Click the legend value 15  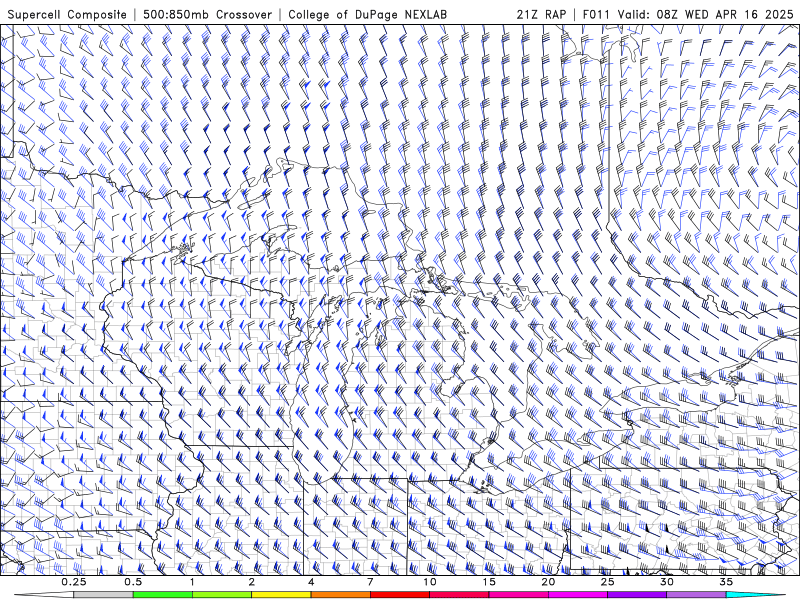[x=489, y=582]
